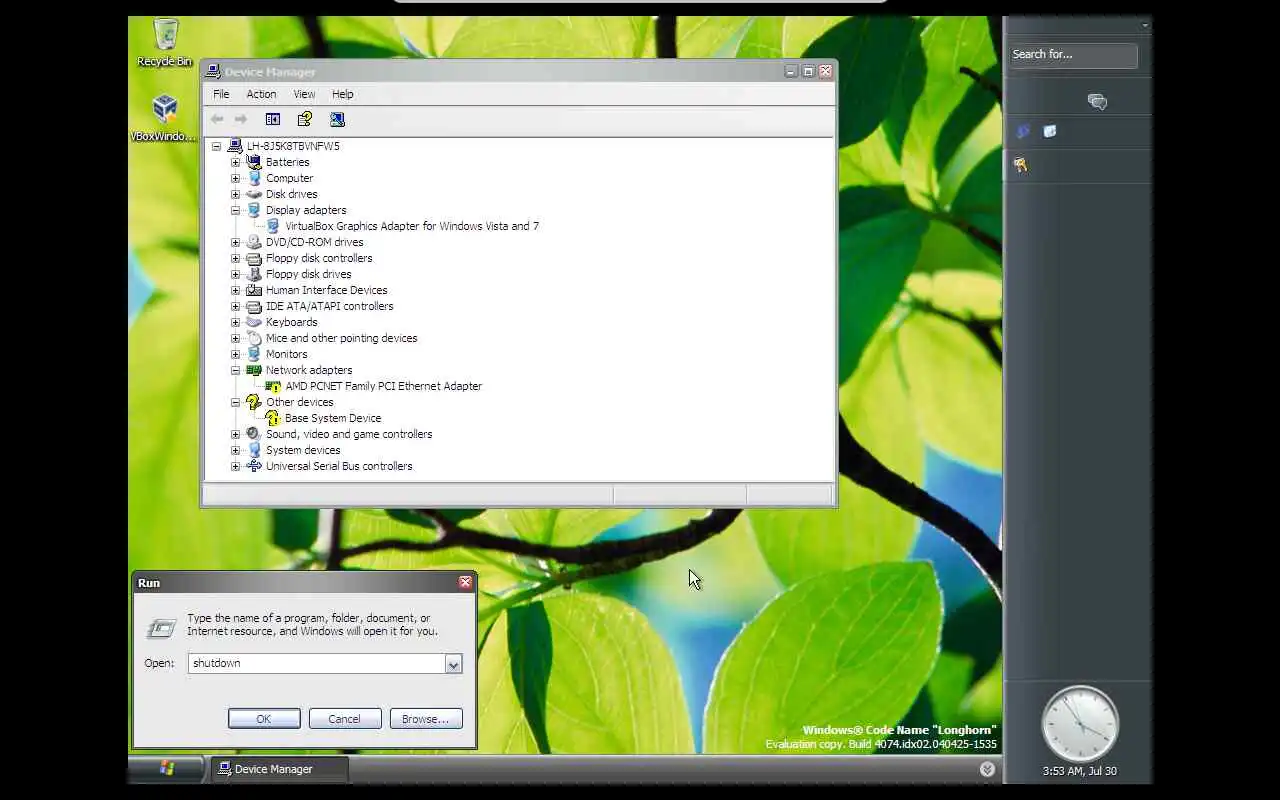Select the IDE ATA/ATAPI controllers icon
Image resolution: width=1280 pixels, height=800 pixels.
pos(254,306)
